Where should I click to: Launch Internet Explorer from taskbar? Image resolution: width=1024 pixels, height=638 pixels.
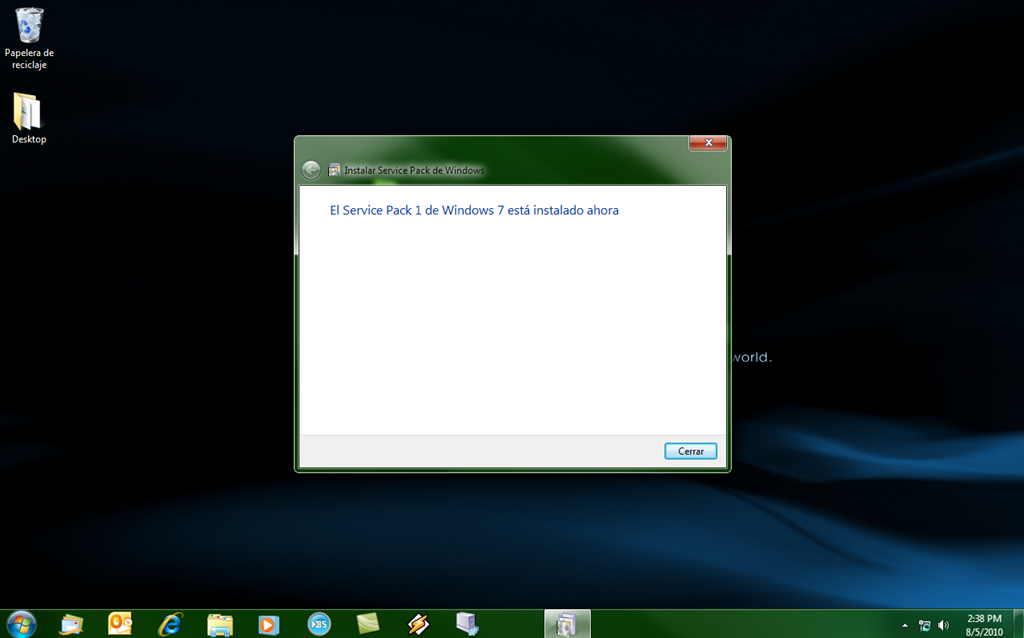pyautogui.click(x=170, y=624)
